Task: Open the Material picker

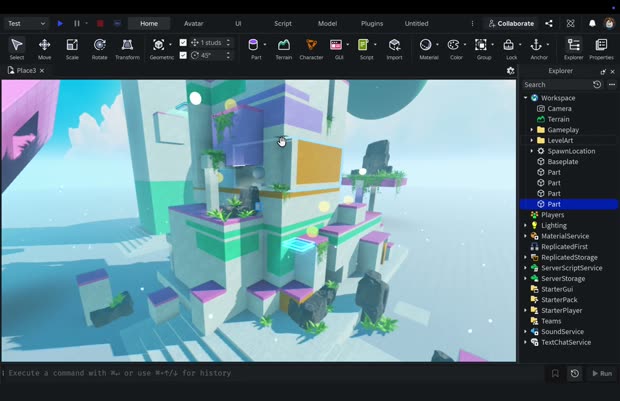Action: (425, 45)
